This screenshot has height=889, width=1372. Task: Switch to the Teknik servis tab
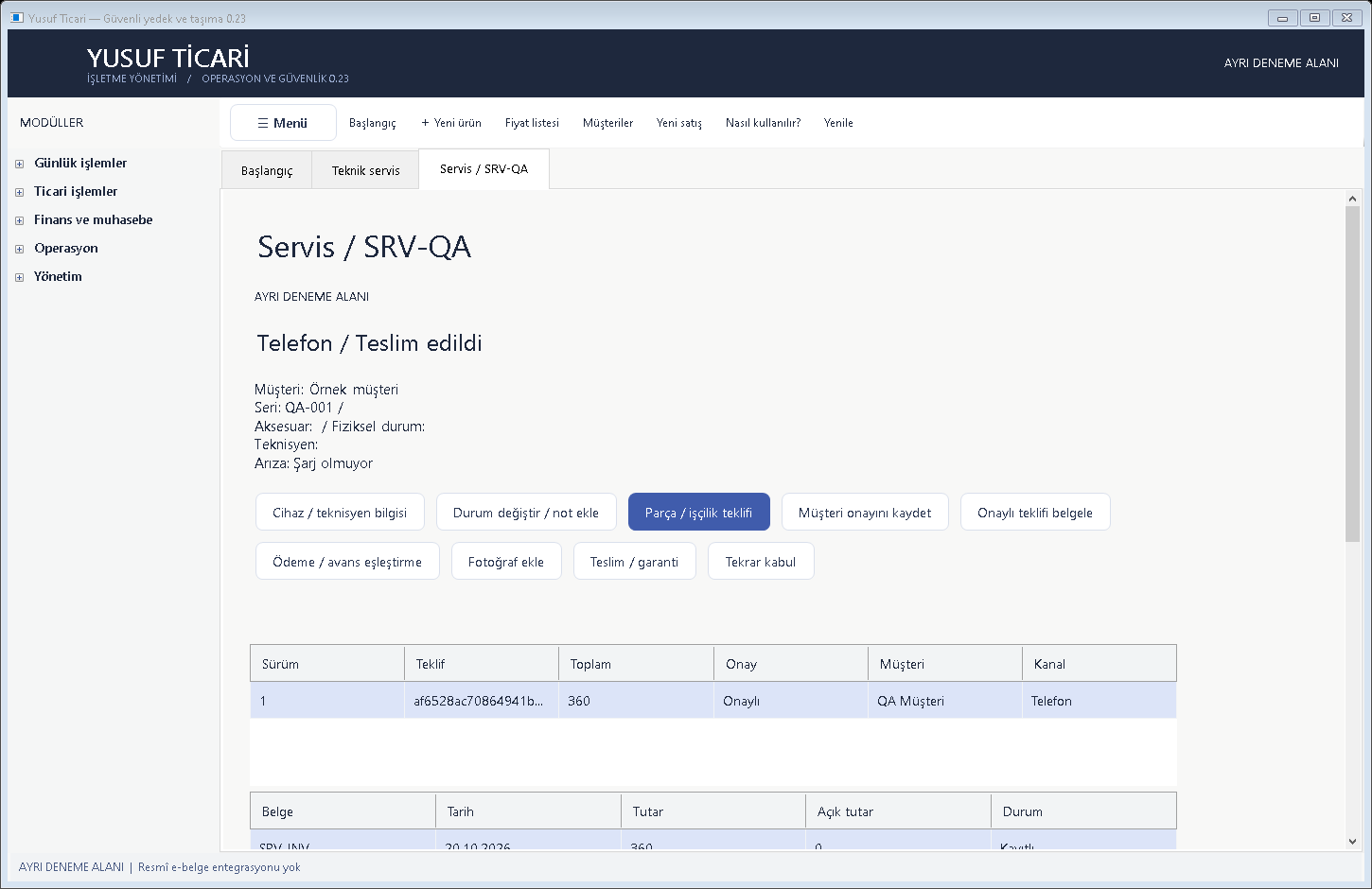pyautogui.click(x=365, y=170)
